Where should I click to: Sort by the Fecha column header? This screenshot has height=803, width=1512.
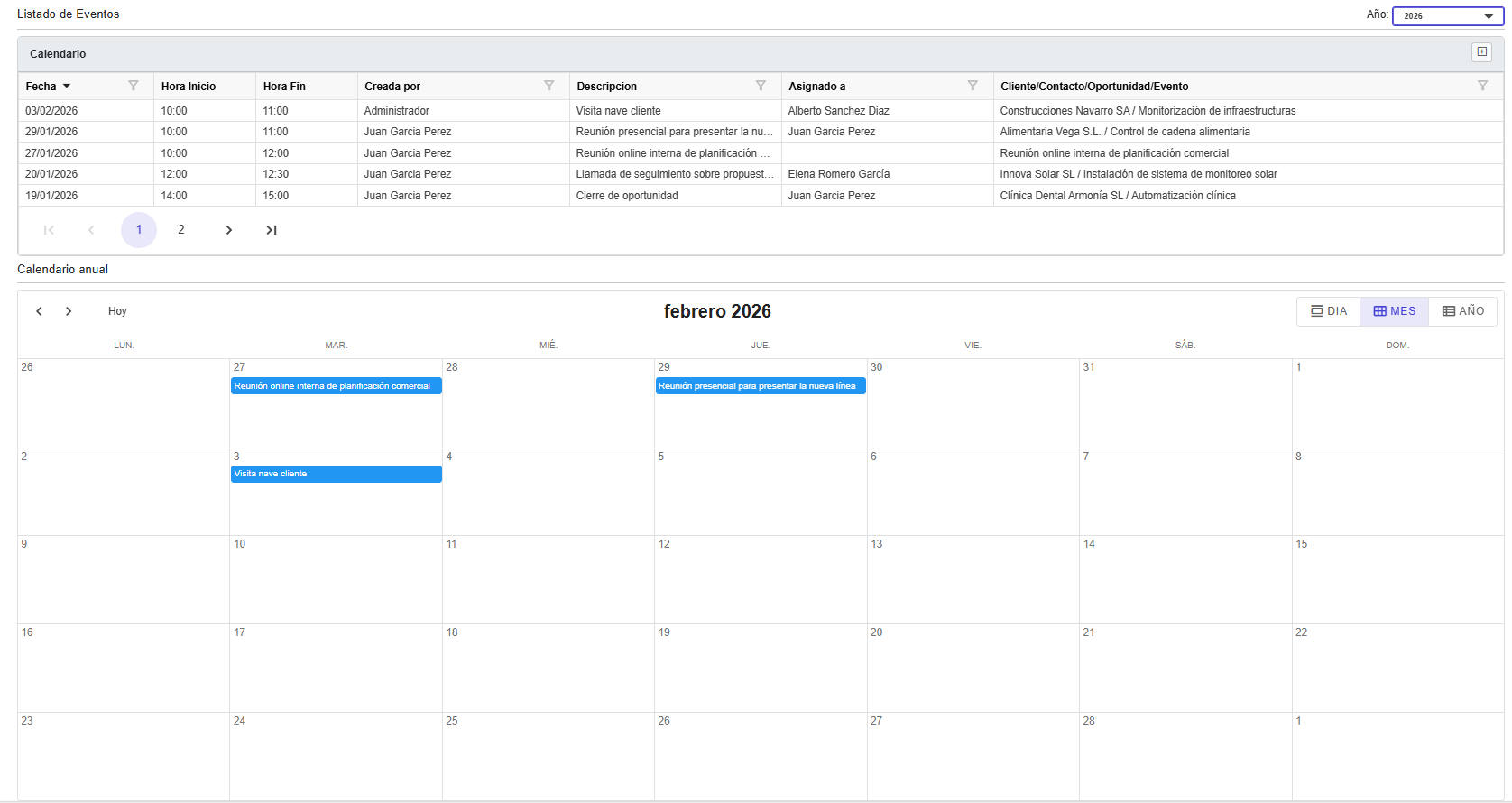(x=41, y=87)
